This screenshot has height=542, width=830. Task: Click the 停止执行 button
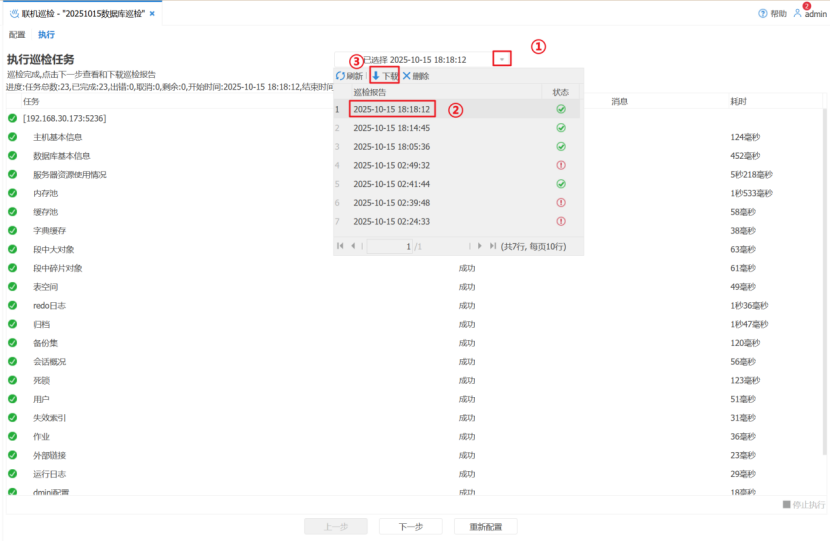click(x=804, y=504)
